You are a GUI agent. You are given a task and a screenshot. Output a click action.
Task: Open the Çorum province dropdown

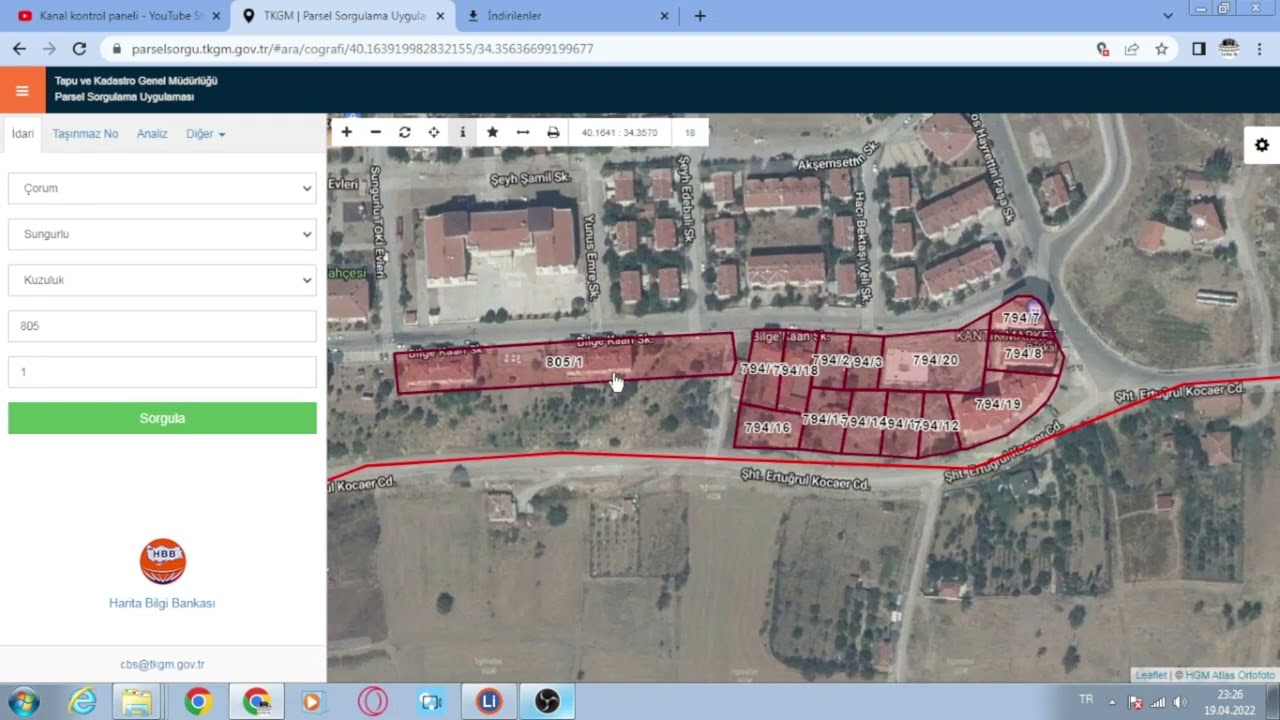click(162, 188)
